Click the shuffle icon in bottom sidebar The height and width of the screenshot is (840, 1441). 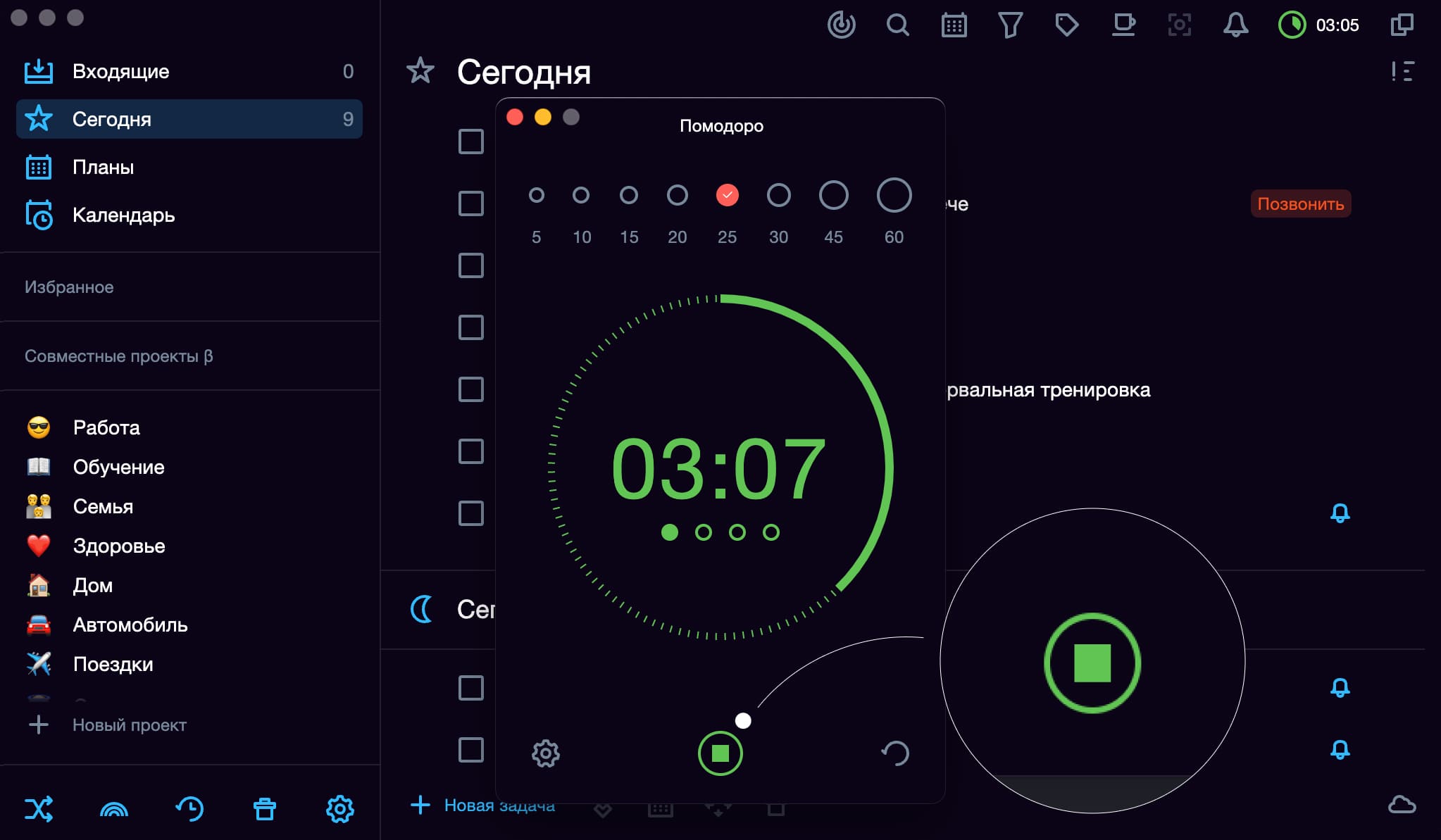tap(39, 809)
